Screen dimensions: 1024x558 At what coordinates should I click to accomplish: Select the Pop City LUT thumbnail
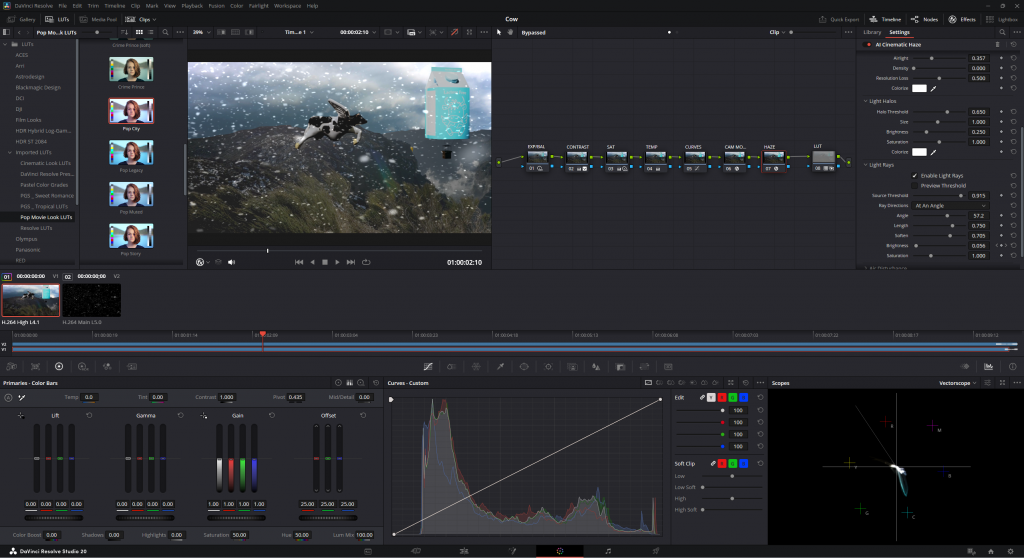[131, 111]
